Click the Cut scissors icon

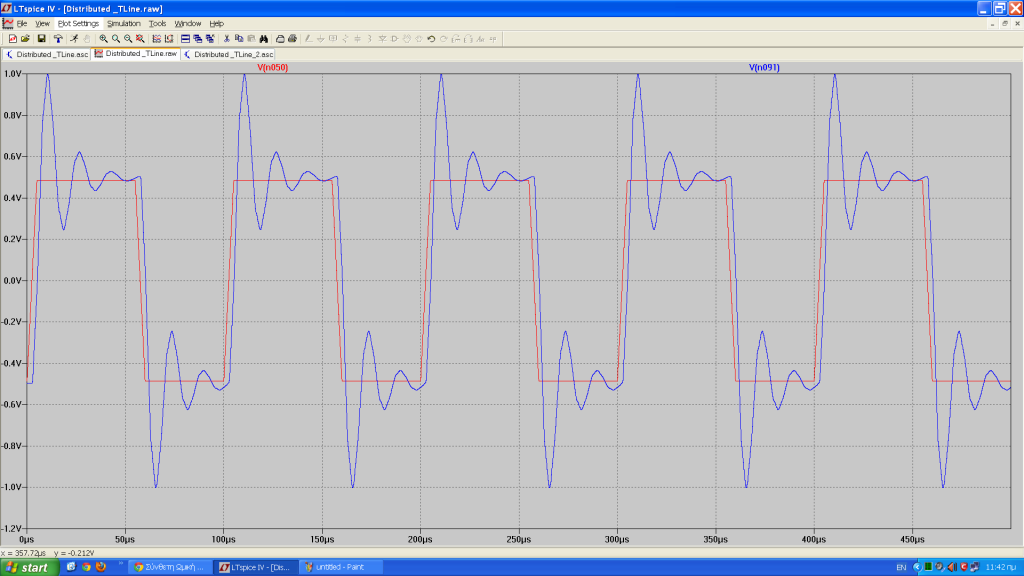tap(227, 38)
